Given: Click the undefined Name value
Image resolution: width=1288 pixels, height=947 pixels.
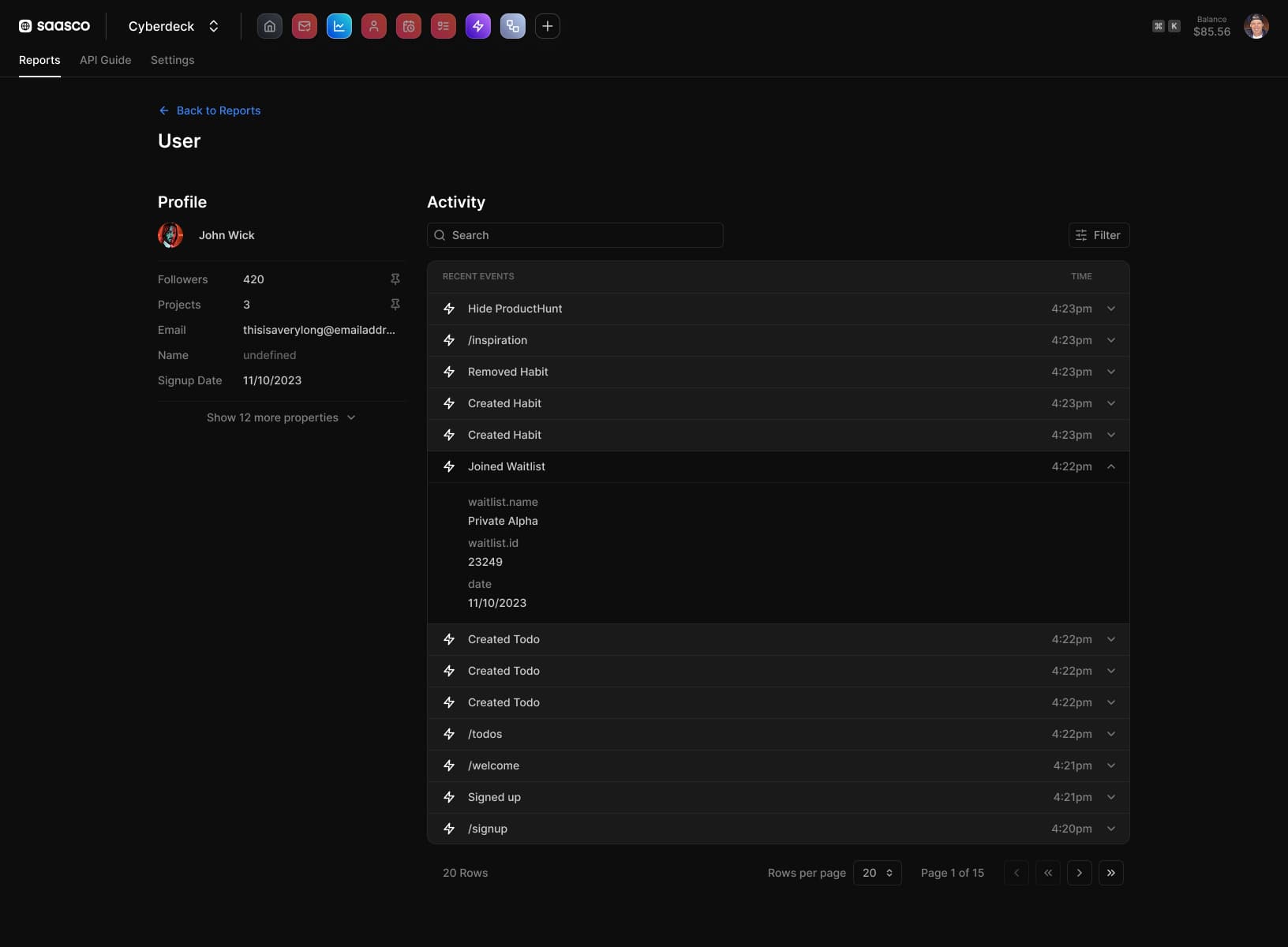Looking at the screenshot, I should point(269,355).
